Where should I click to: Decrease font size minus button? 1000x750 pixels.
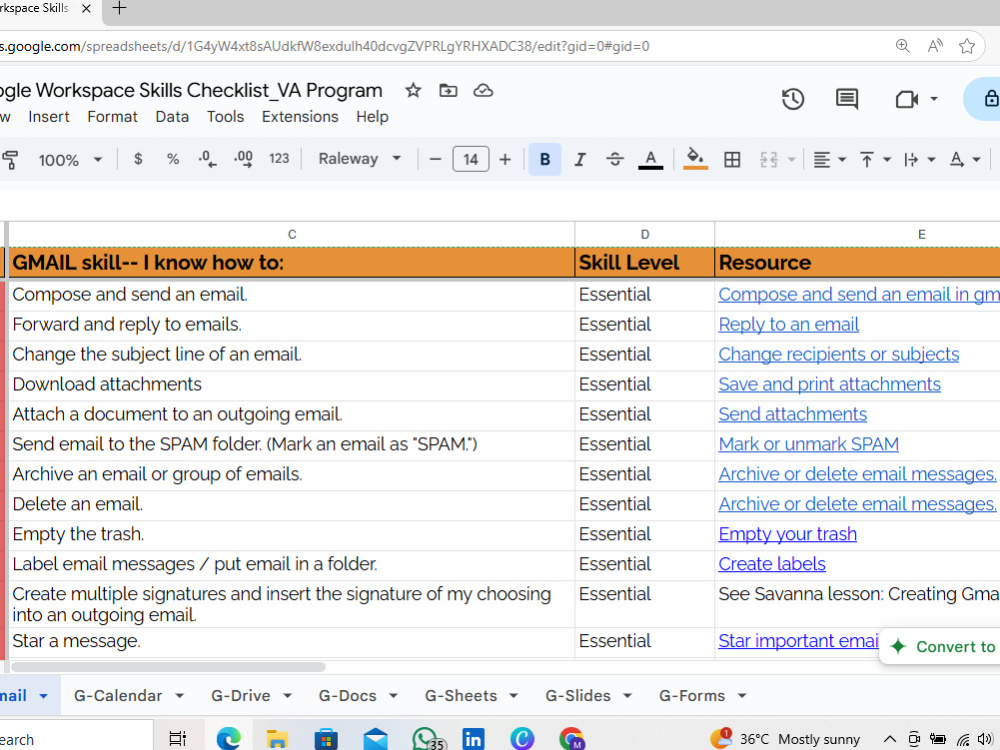coord(436,159)
